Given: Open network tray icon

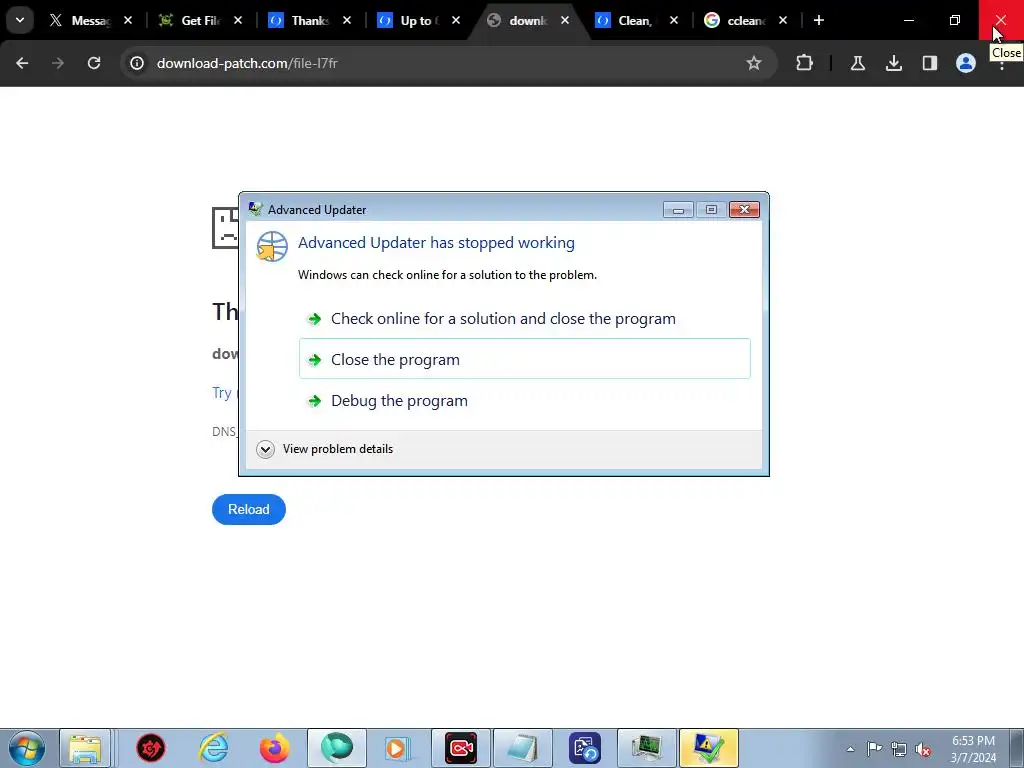Looking at the screenshot, I should [899, 749].
